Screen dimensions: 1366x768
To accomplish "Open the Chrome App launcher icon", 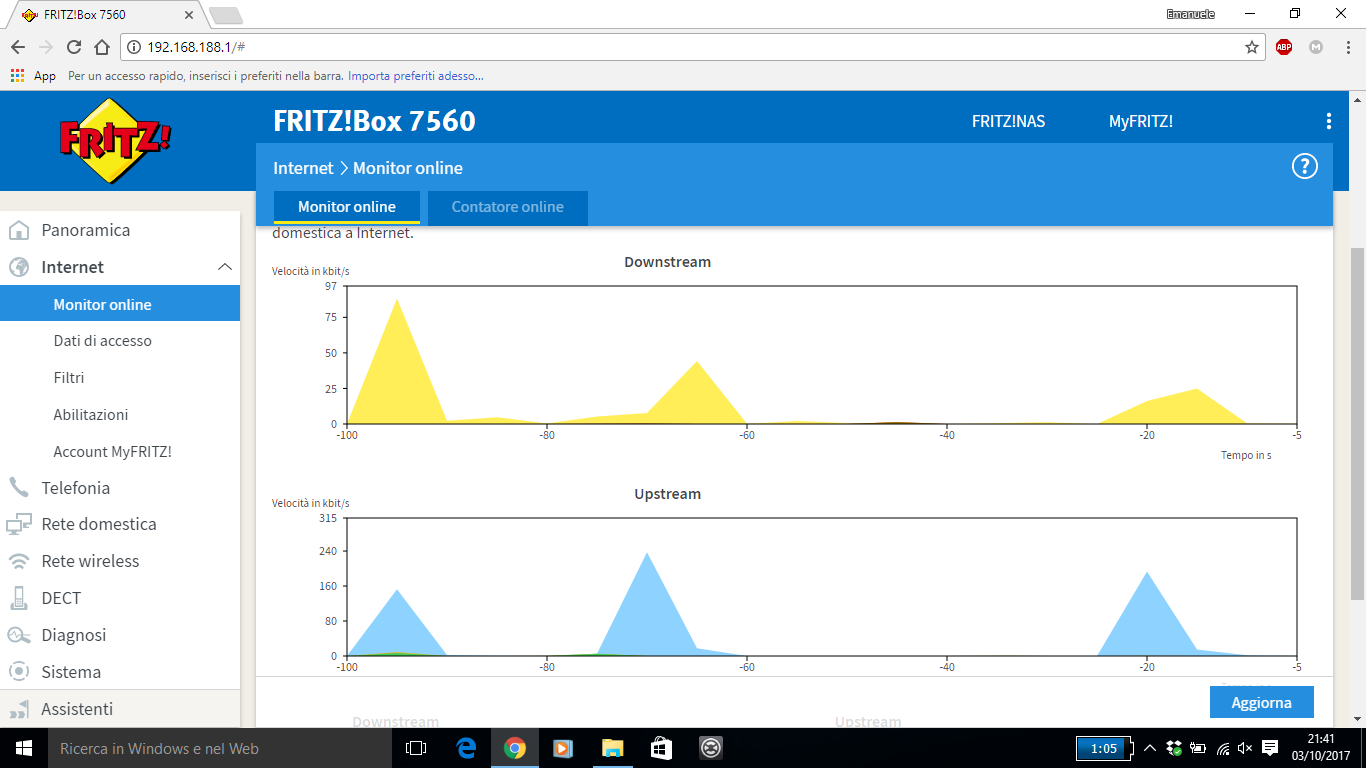I will pos(17,76).
